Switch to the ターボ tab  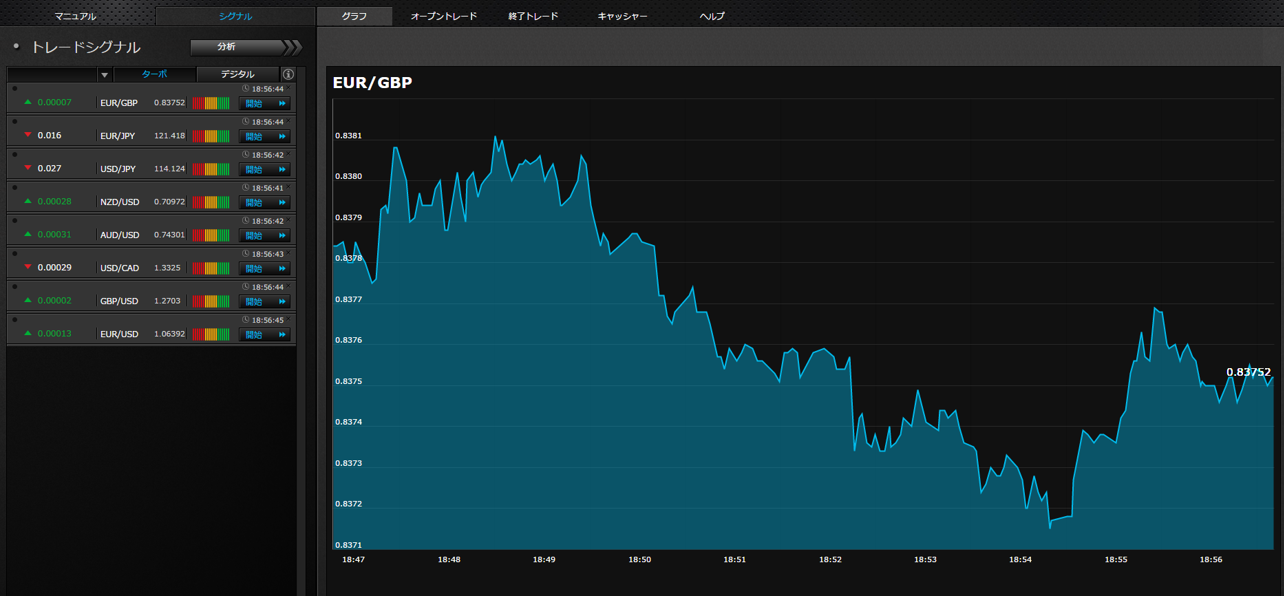(x=154, y=74)
